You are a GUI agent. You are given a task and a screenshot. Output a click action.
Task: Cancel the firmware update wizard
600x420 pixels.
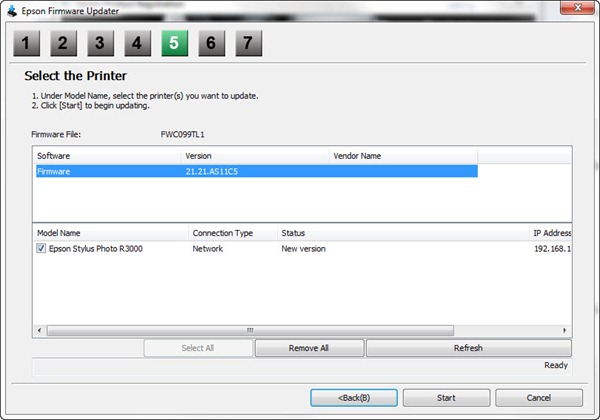[539, 398]
